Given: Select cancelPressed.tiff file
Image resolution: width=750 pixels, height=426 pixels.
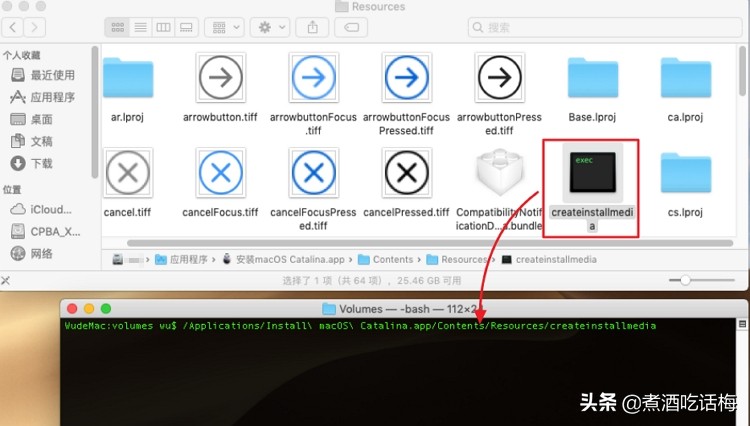Looking at the screenshot, I should point(407,173).
